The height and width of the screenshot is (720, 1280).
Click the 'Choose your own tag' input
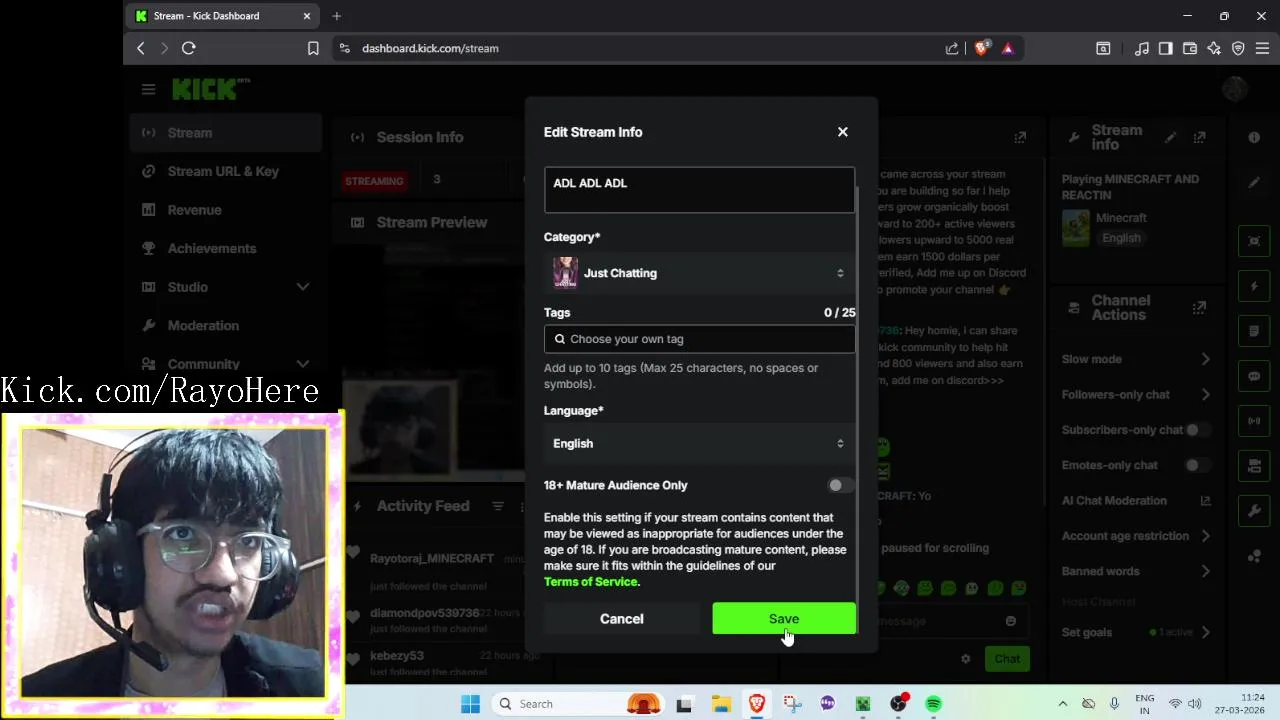(699, 339)
